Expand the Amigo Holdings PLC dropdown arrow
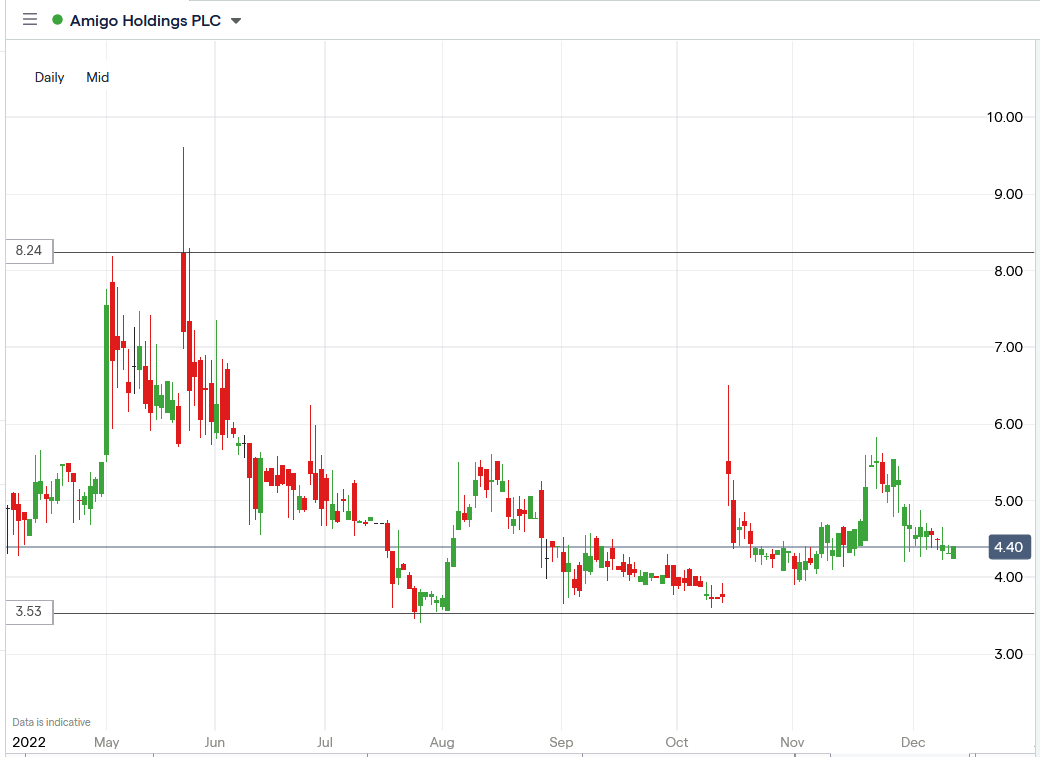1040x757 pixels. (x=235, y=21)
